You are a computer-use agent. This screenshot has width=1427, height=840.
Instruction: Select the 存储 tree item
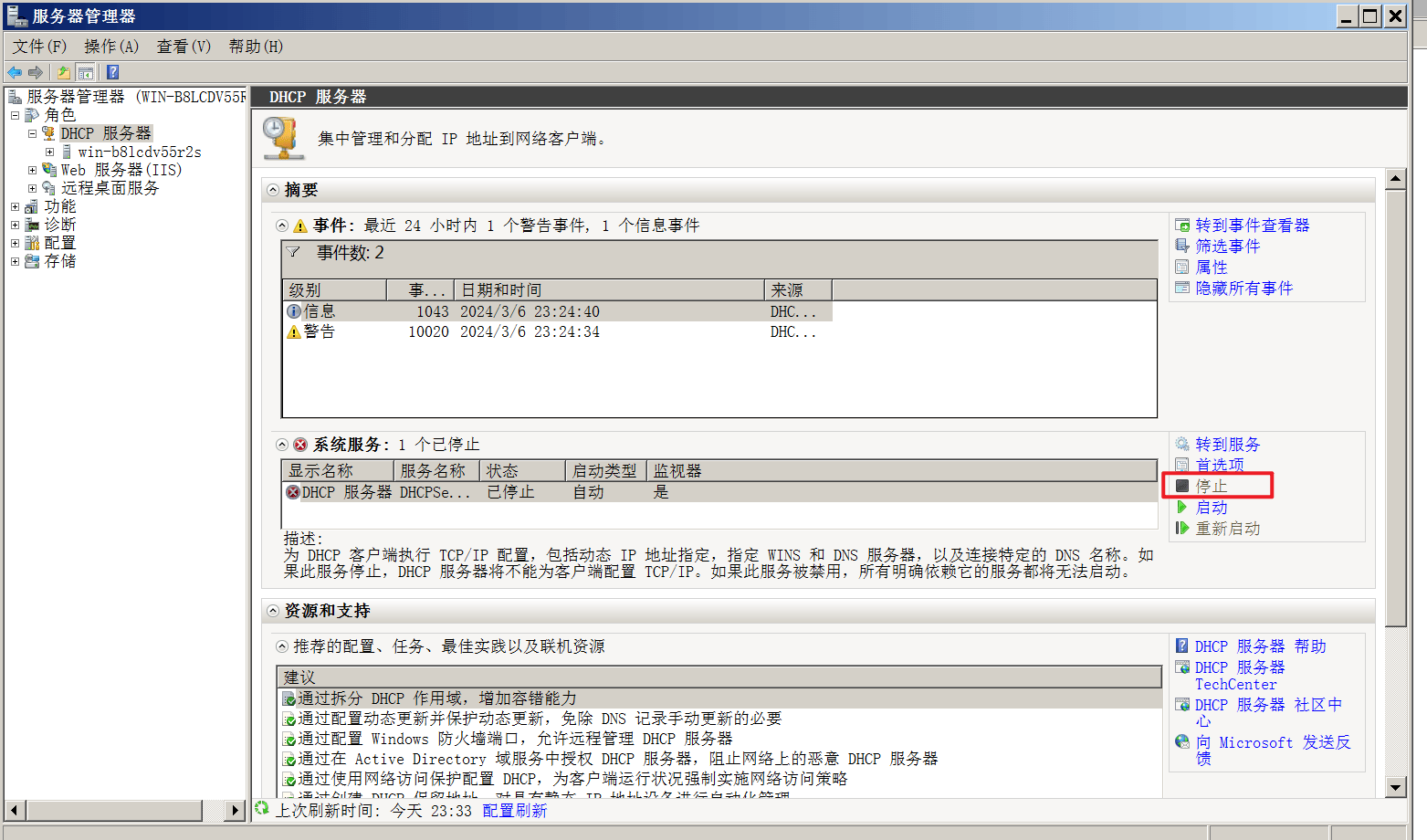(x=60, y=261)
